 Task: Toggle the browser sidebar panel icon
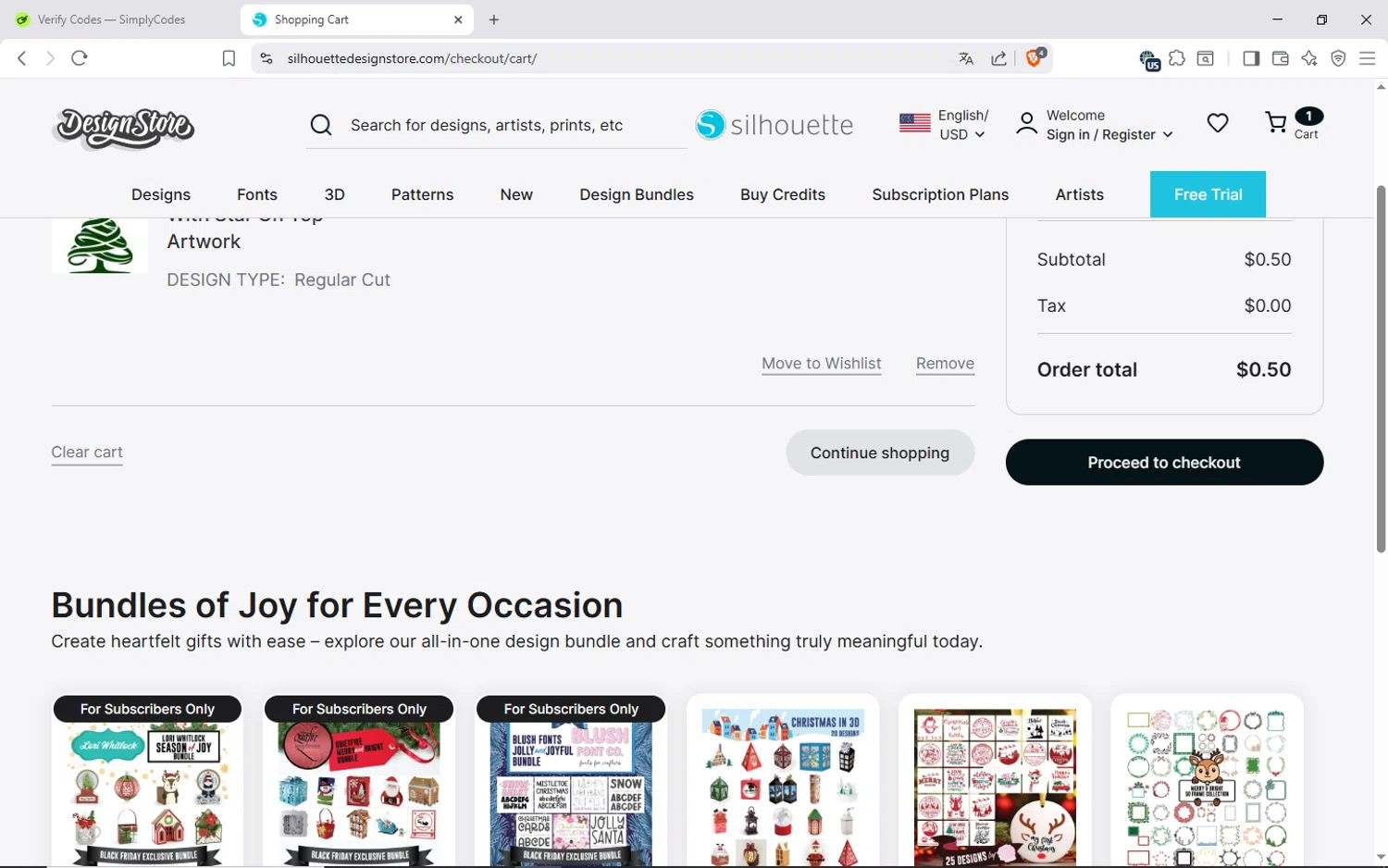(x=1251, y=58)
